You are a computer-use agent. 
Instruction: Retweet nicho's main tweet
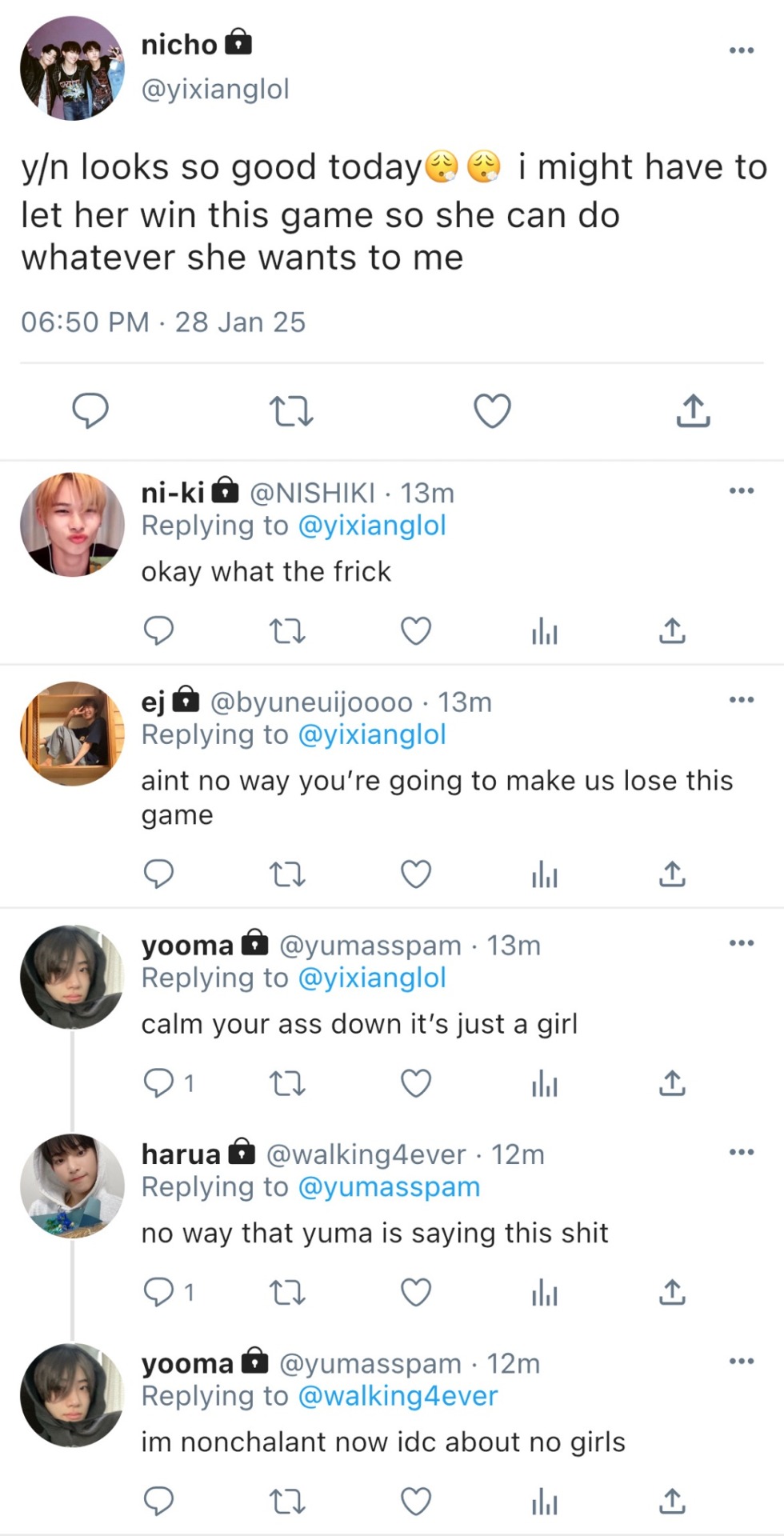pos(290,411)
